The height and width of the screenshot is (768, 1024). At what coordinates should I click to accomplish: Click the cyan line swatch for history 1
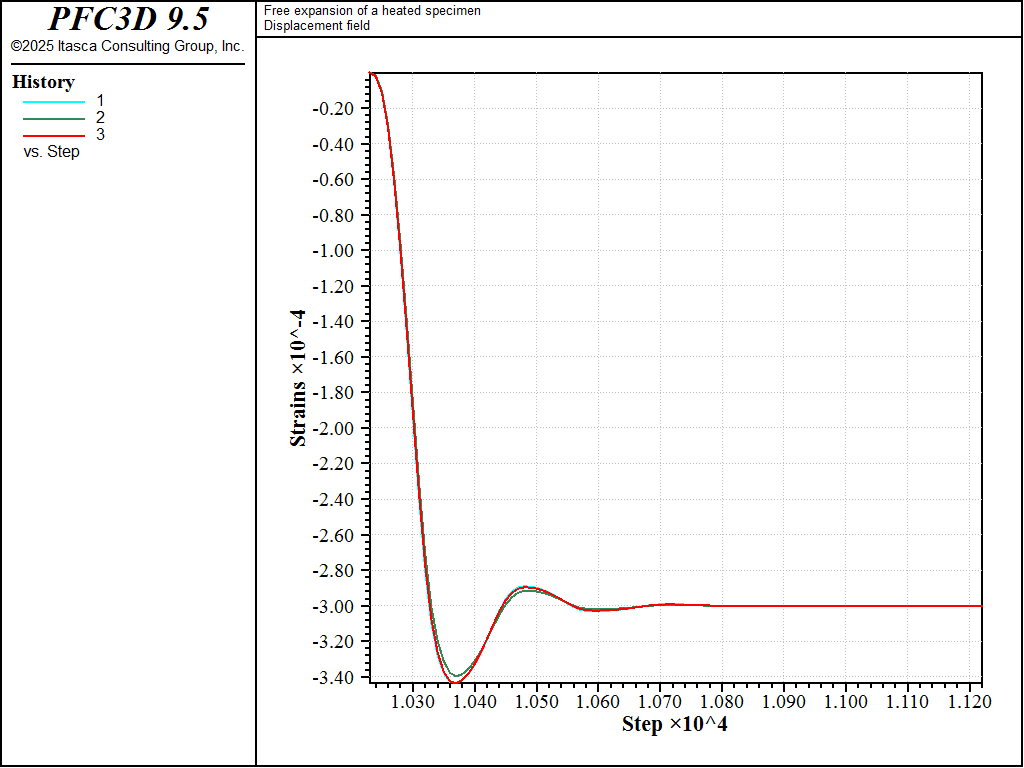(54, 102)
